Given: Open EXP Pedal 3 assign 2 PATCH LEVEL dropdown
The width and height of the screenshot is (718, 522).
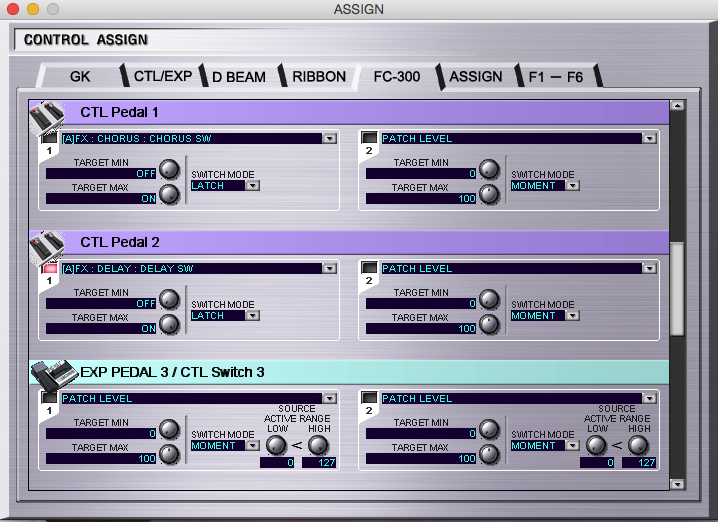Looking at the screenshot, I should tap(649, 399).
